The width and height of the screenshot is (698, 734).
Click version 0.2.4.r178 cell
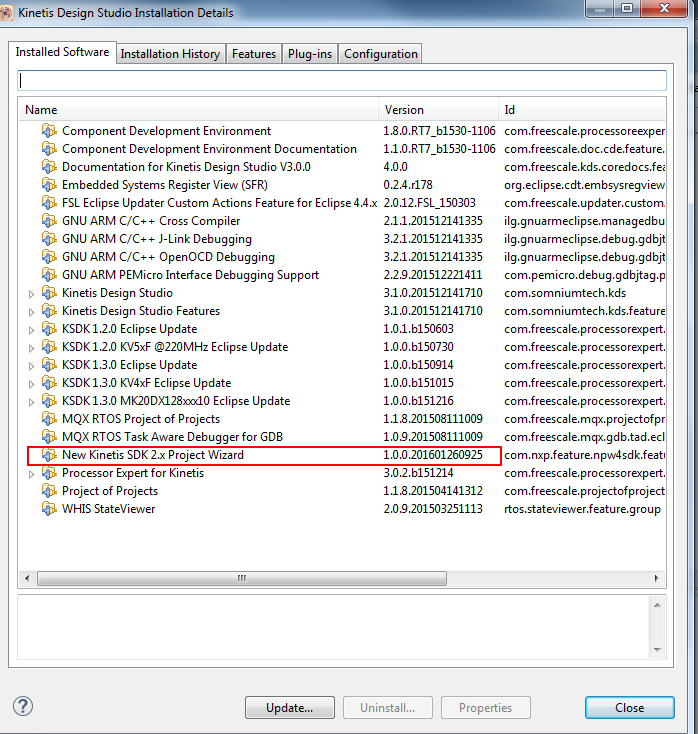click(408, 185)
